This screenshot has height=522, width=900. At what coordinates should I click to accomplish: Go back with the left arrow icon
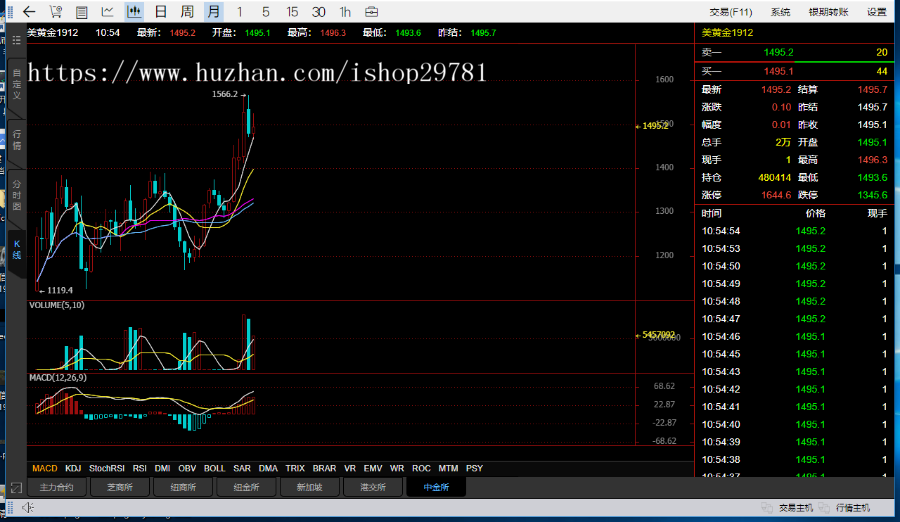29,11
